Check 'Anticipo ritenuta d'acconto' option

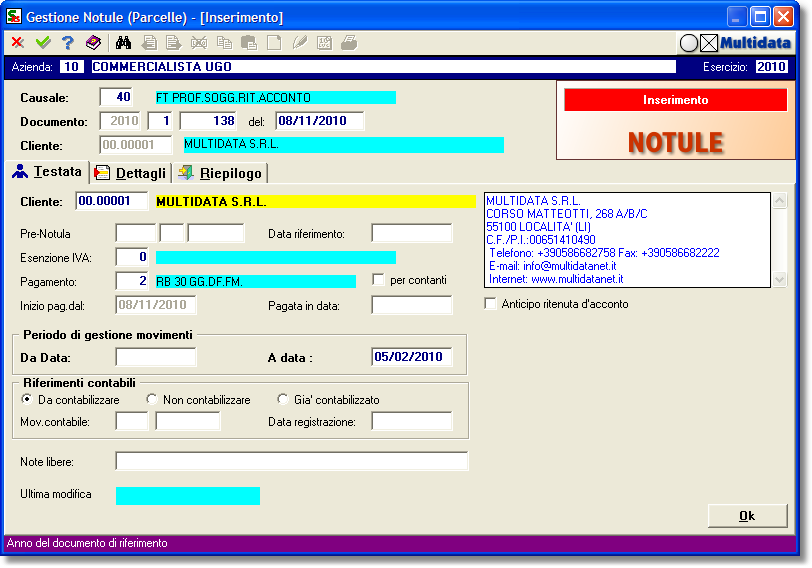click(490, 303)
